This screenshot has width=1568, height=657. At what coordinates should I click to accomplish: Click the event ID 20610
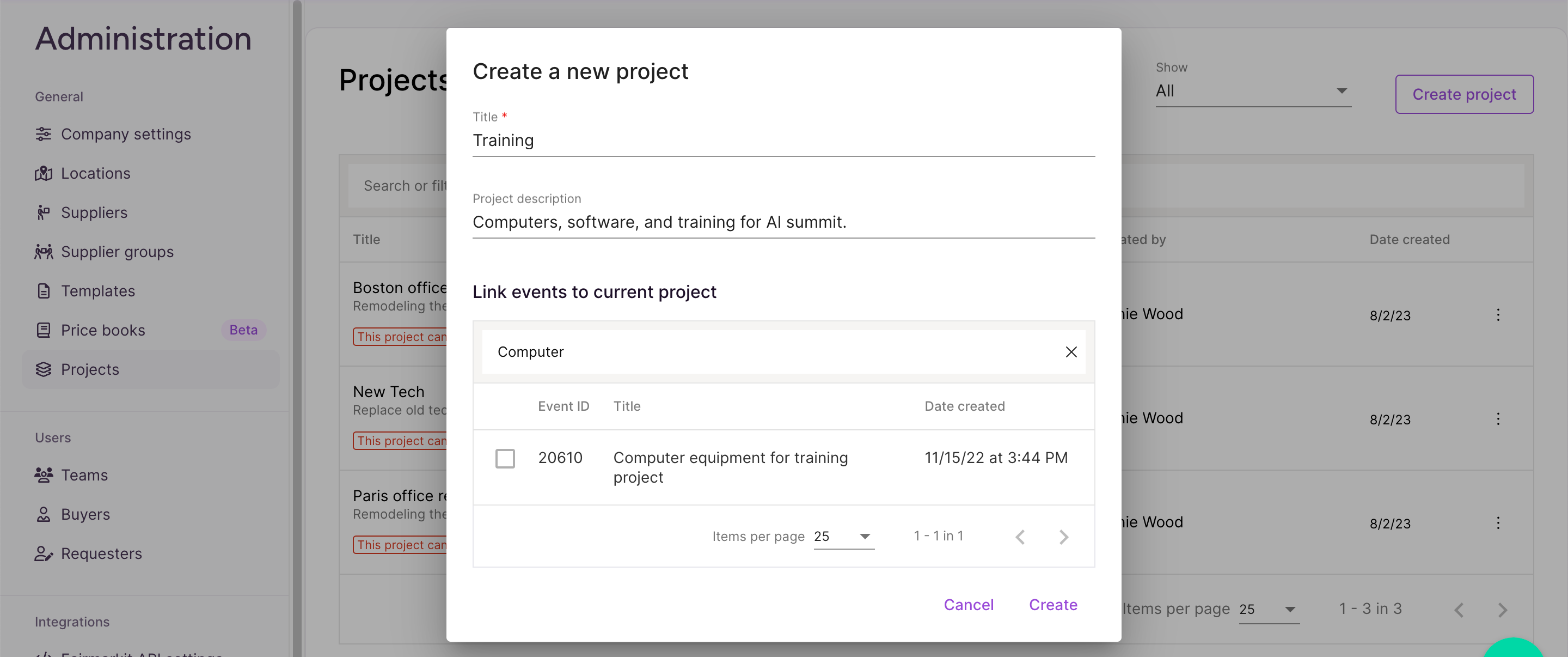point(560,458)
